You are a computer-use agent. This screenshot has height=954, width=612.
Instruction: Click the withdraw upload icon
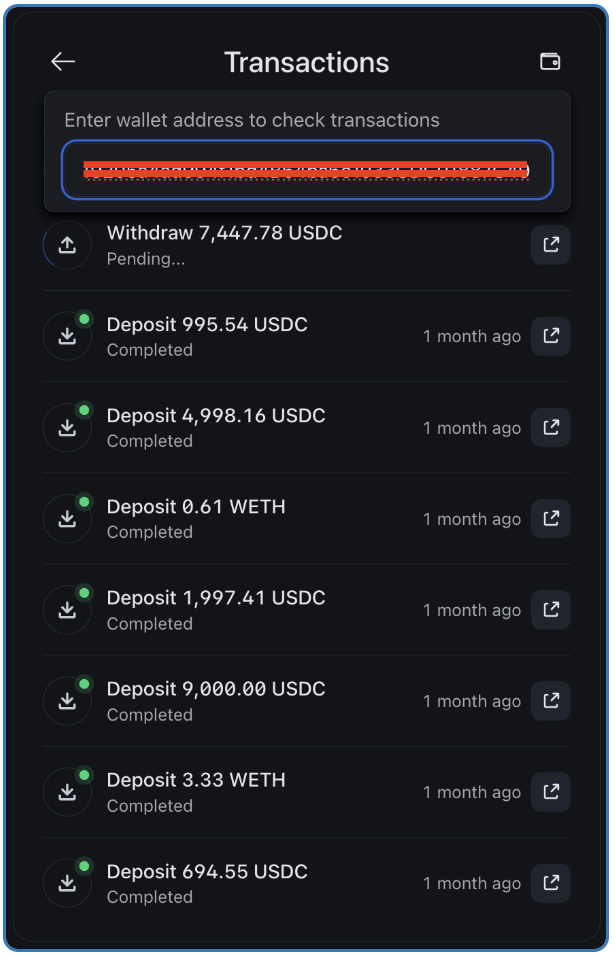point(67,245)
